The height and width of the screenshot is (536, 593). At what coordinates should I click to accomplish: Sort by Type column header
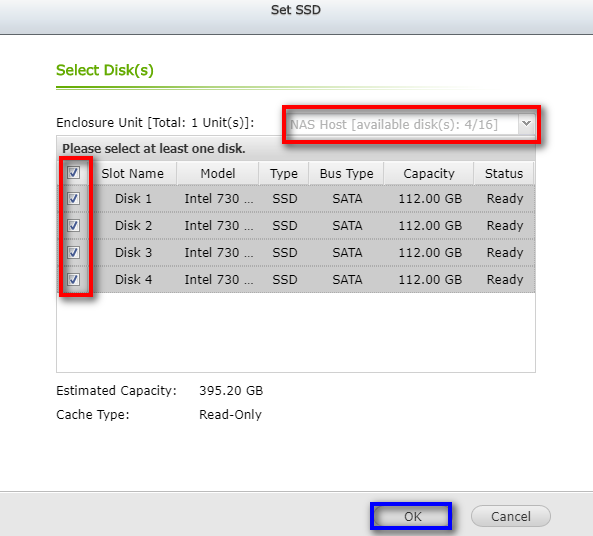pos(284,174)
